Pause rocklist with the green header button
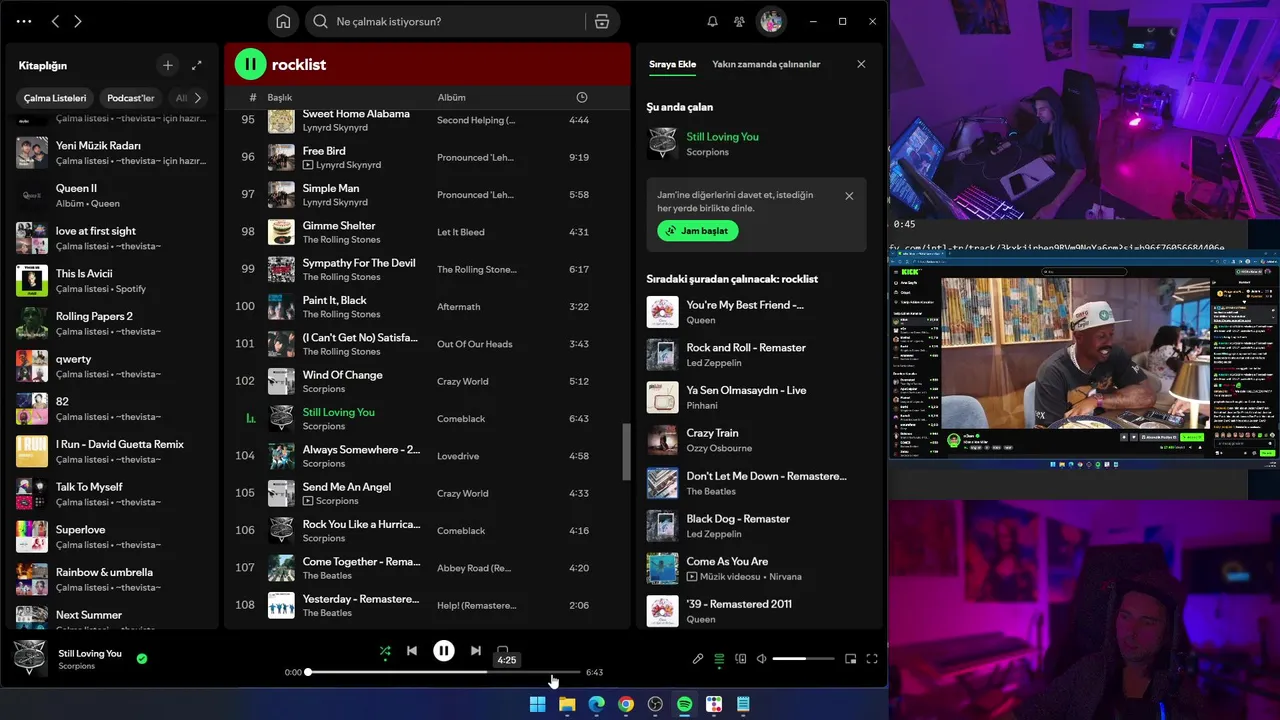 pos(250,64)
